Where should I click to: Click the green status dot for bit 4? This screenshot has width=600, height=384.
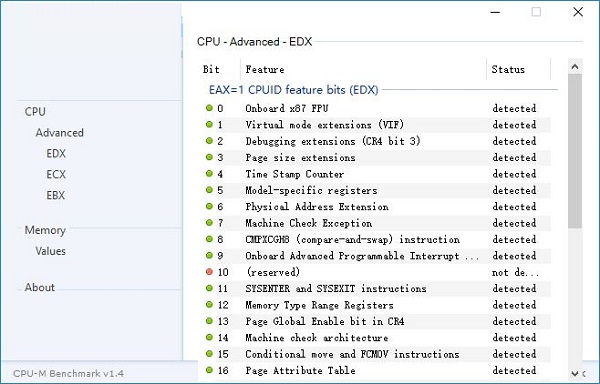pos(209,174)
